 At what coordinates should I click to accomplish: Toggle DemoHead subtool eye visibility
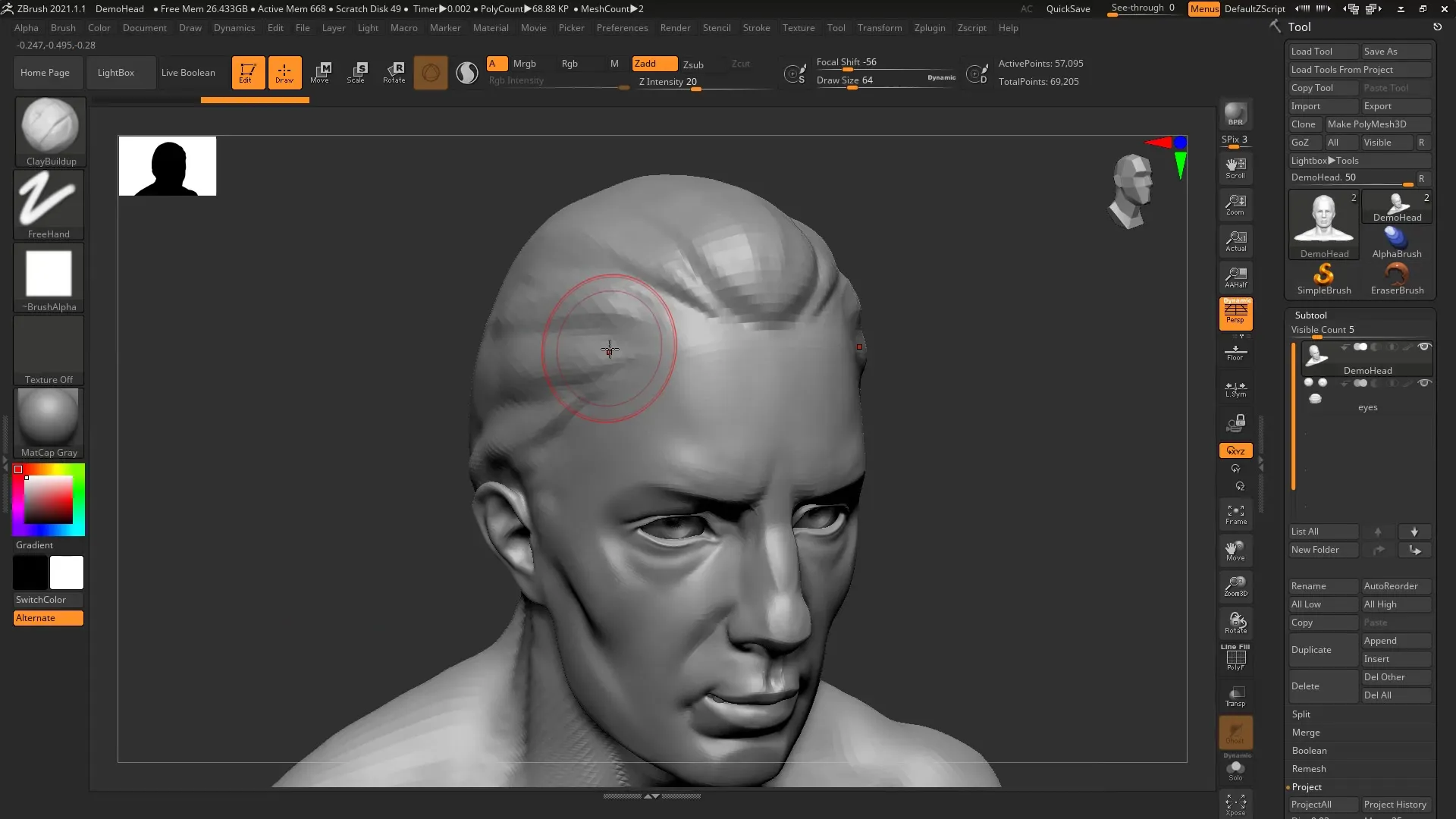click(1424, 347)
